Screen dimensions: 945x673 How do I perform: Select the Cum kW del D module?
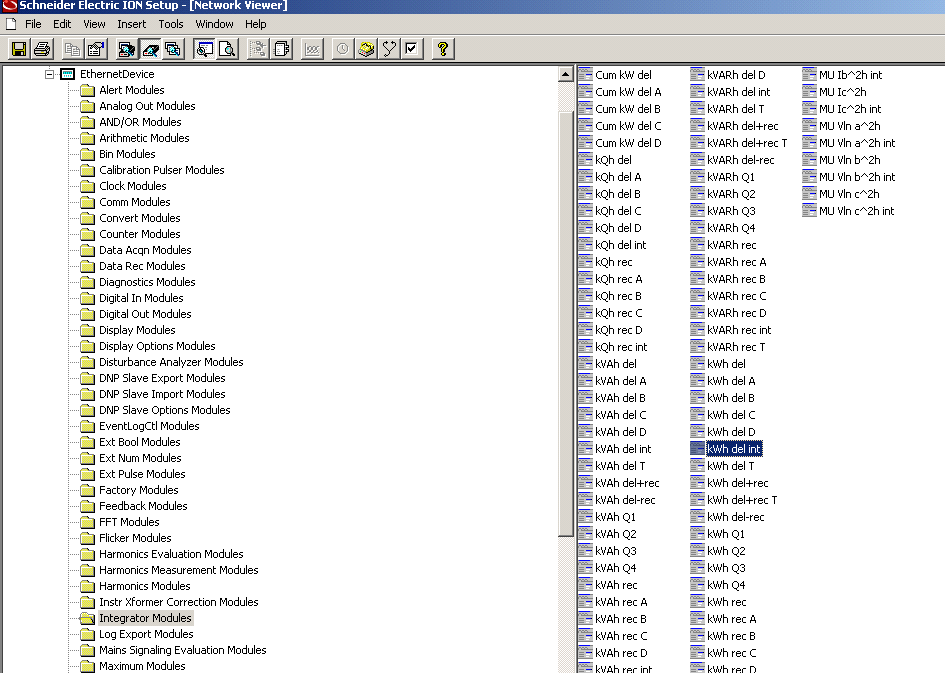[x=628, y=143]
